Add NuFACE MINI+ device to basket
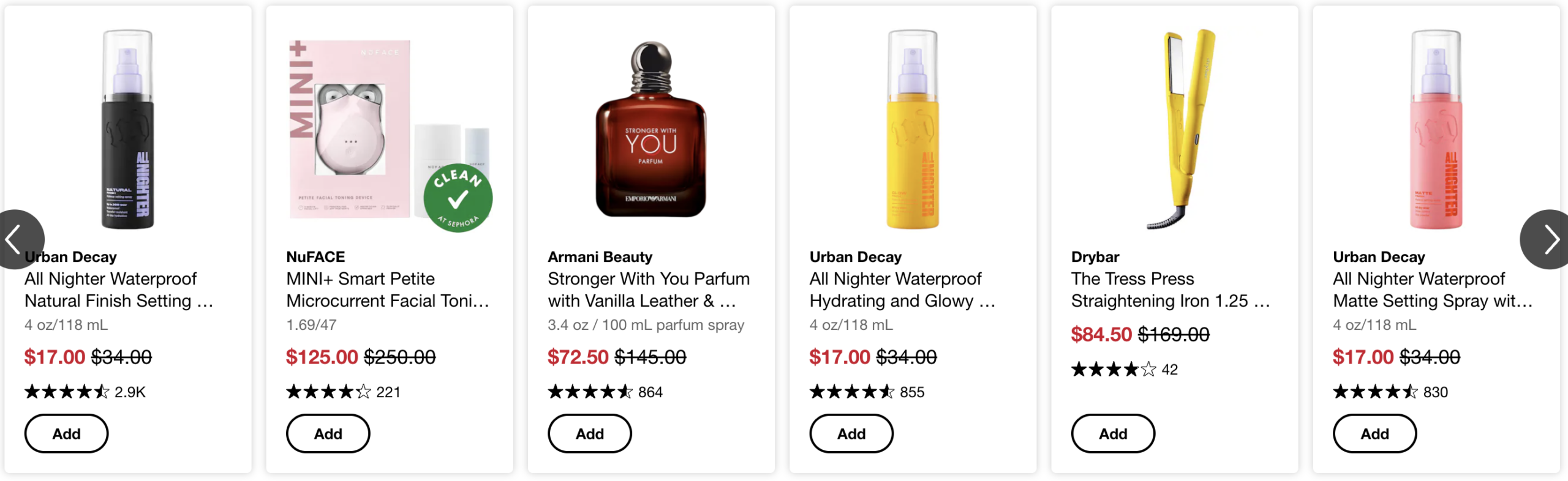The image size is (1568, 481). [328, 433]
